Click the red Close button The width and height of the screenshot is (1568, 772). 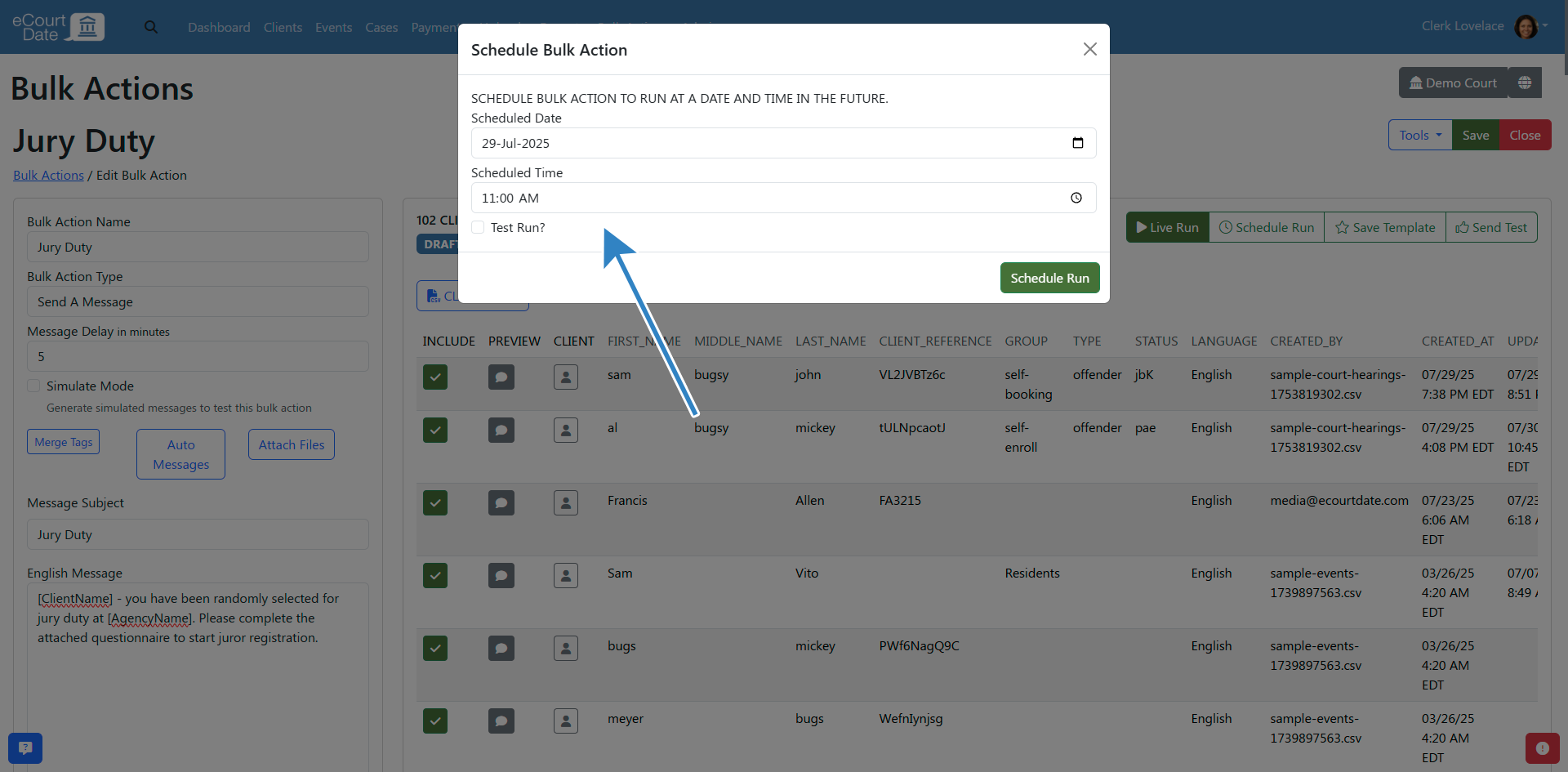[1525, 135]
